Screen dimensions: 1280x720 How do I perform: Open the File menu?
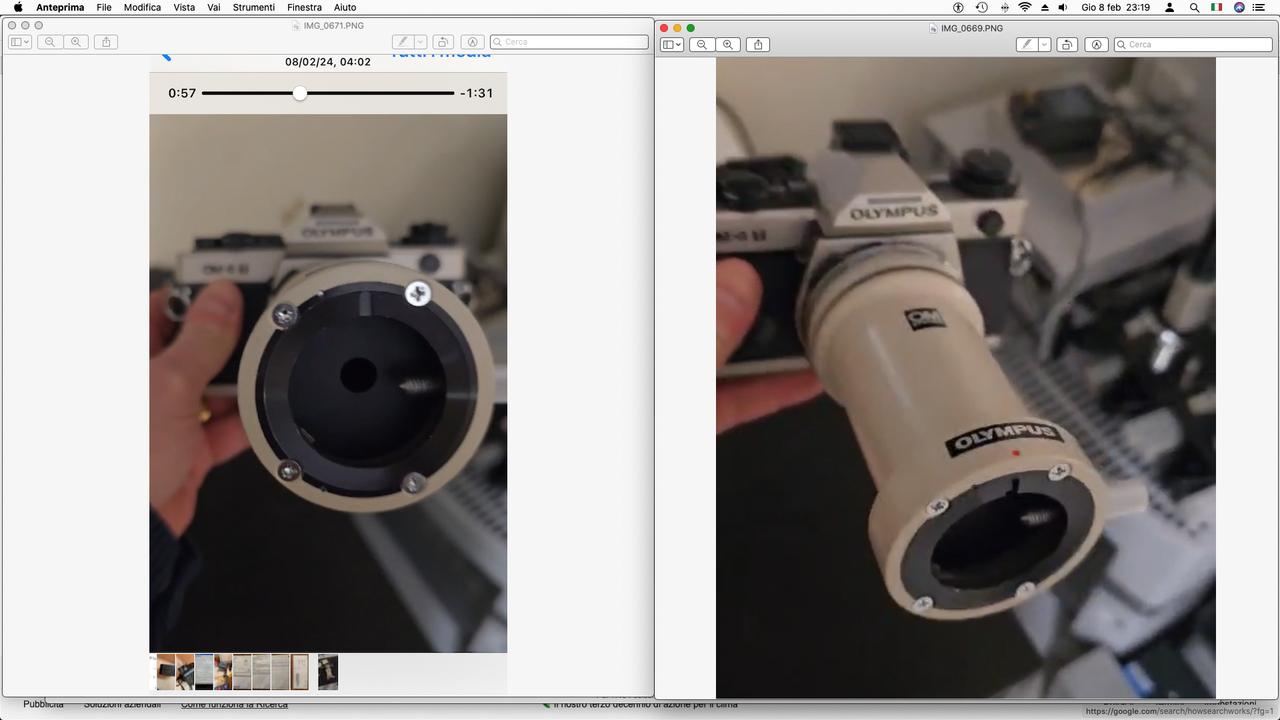104,7
